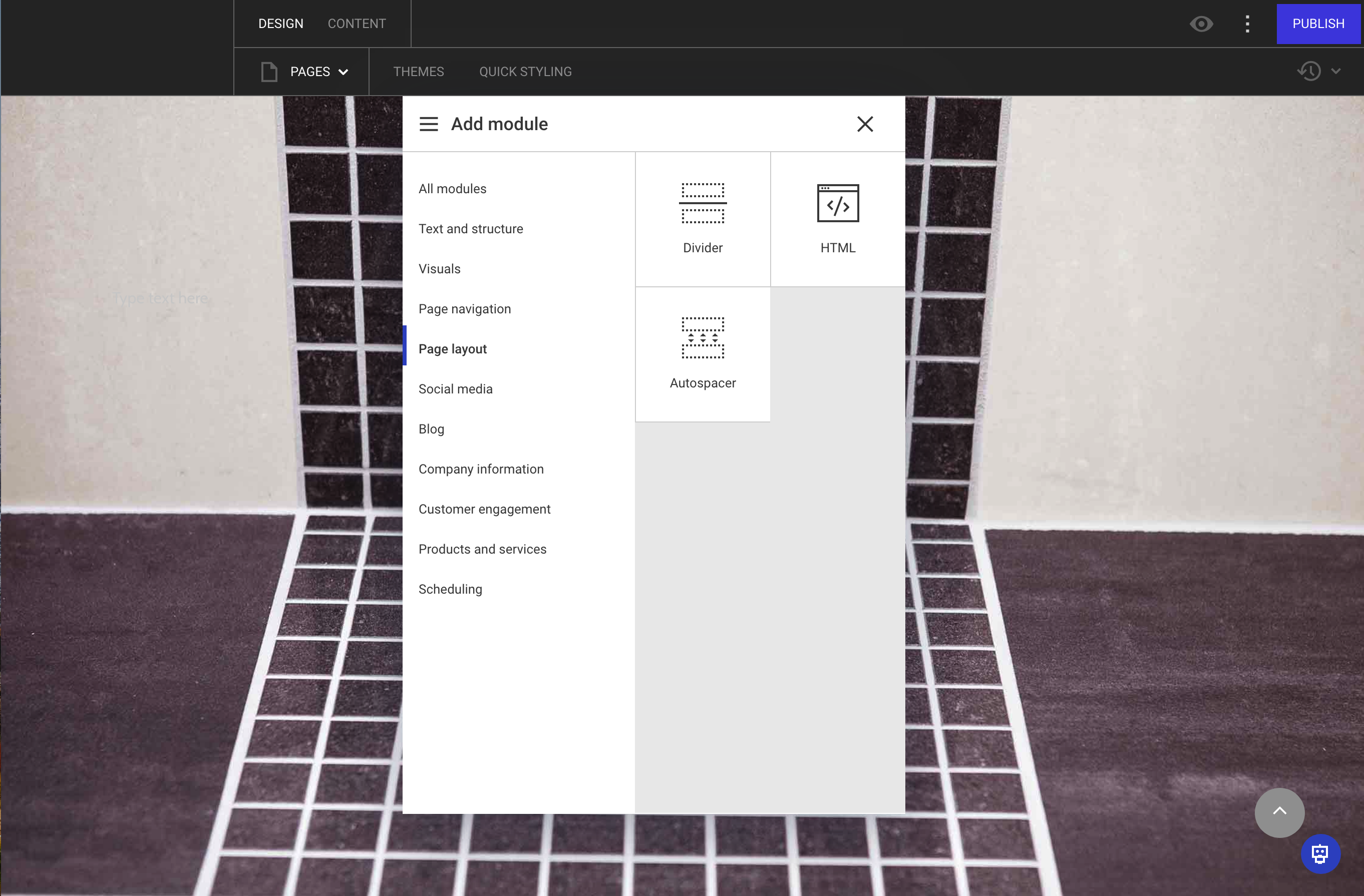Click the version history clock icon
Image resolution: width=1364 pixels, height=896 pixels.
click(1308, 71)
